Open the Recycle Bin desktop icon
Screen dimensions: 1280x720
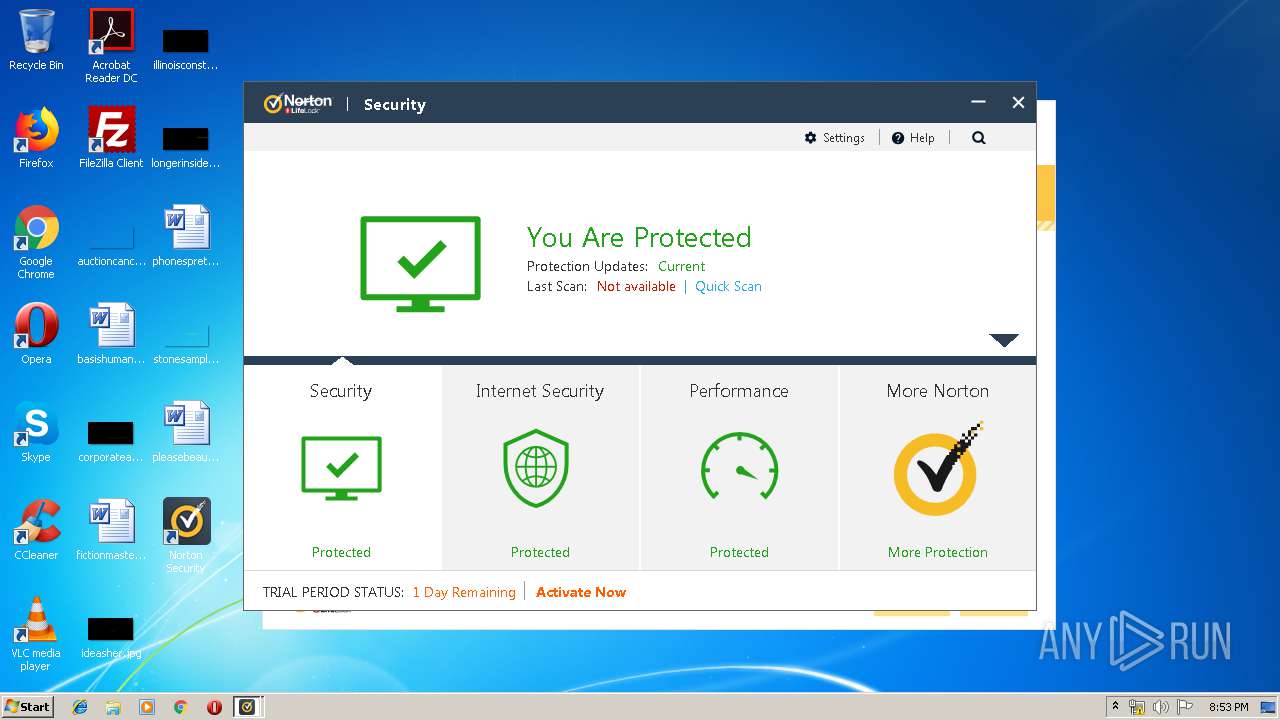36,41
